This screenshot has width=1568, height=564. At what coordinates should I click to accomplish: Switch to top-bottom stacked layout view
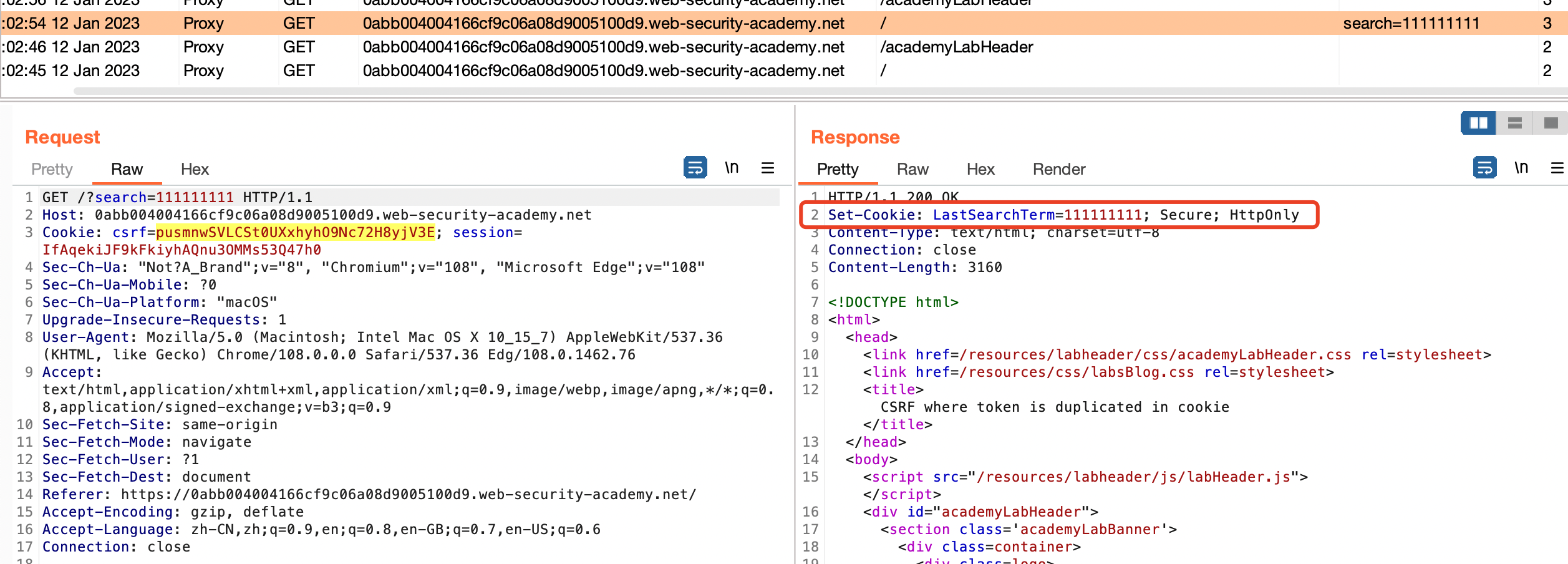(1515, 123)
